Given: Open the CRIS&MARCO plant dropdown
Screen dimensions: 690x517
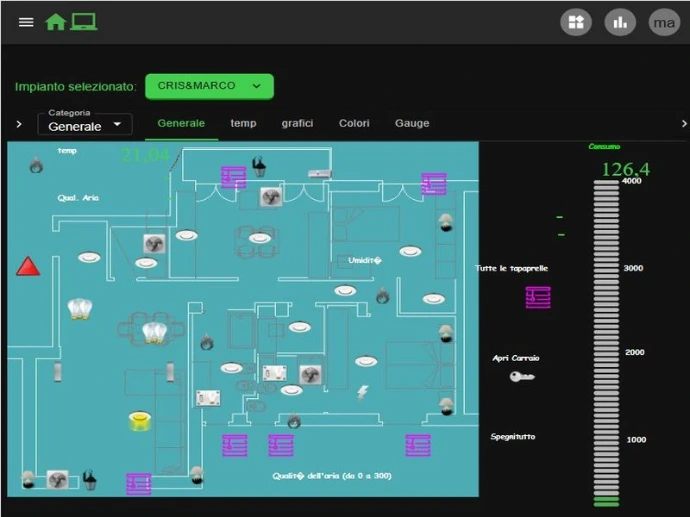Looking at the screenshot, I should click(x=209, y=86).
